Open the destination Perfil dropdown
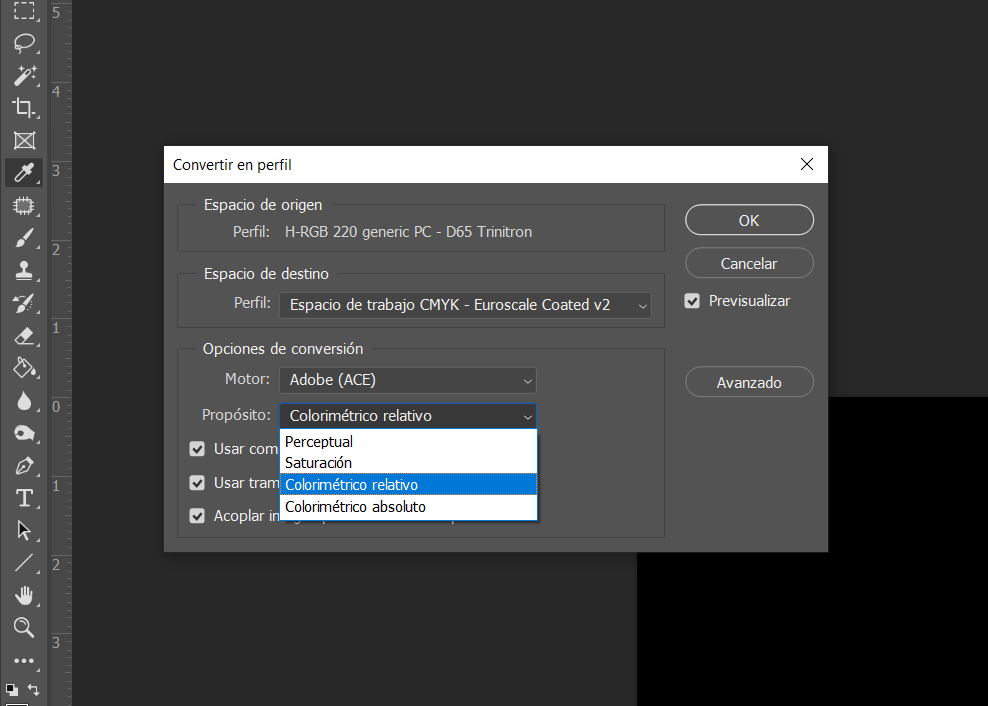 tap(465, 305)
